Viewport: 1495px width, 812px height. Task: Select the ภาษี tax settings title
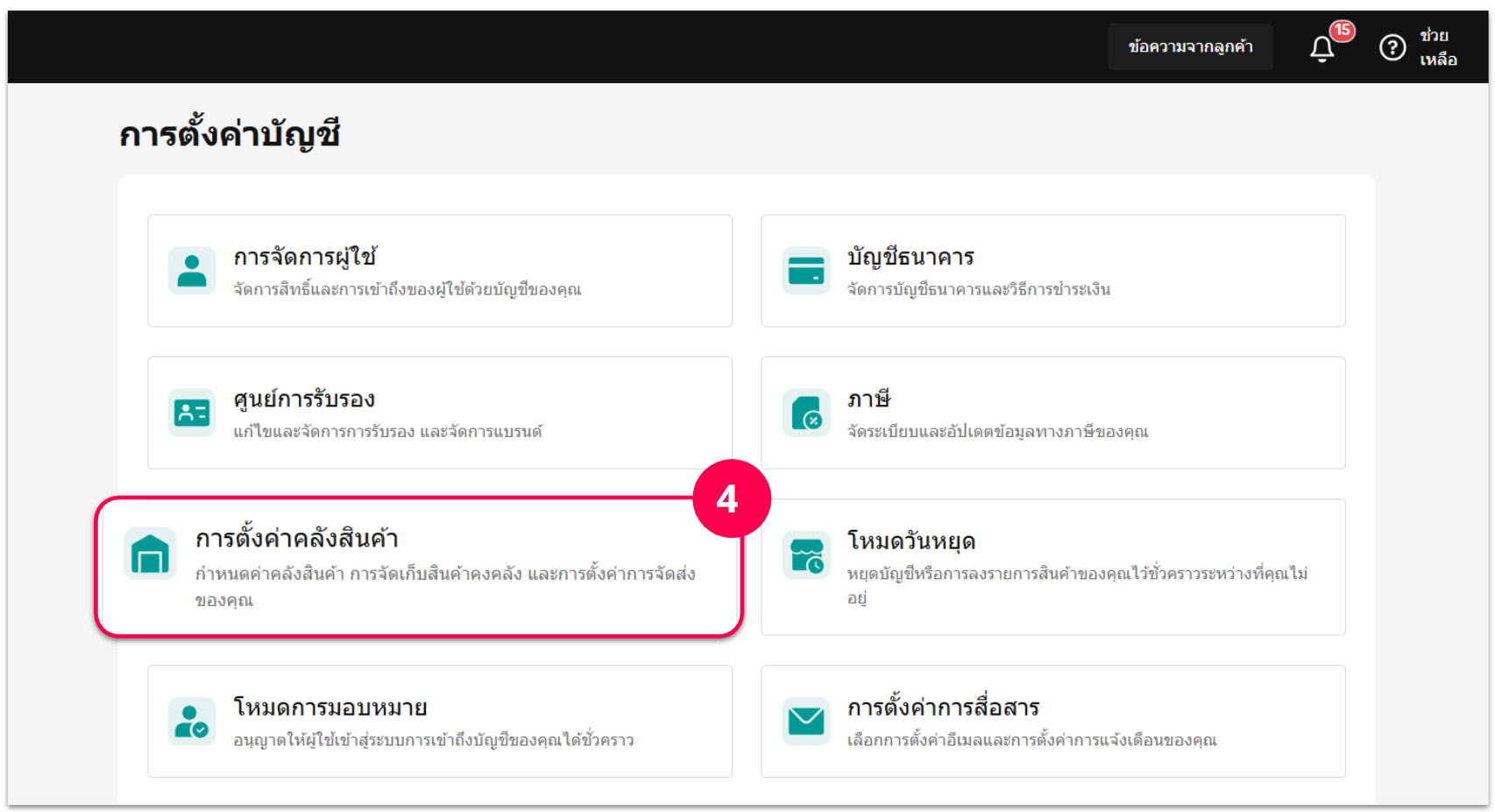(868, 399)
